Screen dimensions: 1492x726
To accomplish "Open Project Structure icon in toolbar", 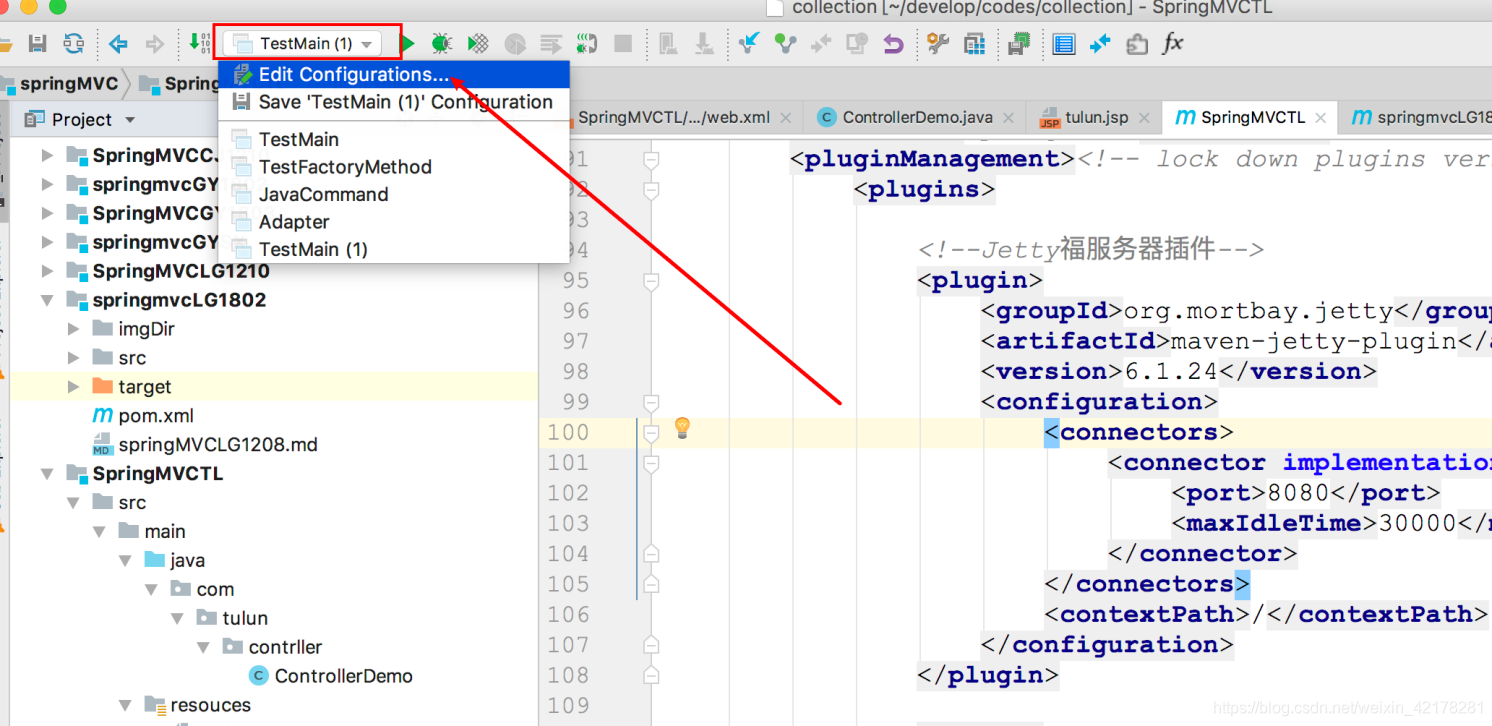I will (975, 44).
